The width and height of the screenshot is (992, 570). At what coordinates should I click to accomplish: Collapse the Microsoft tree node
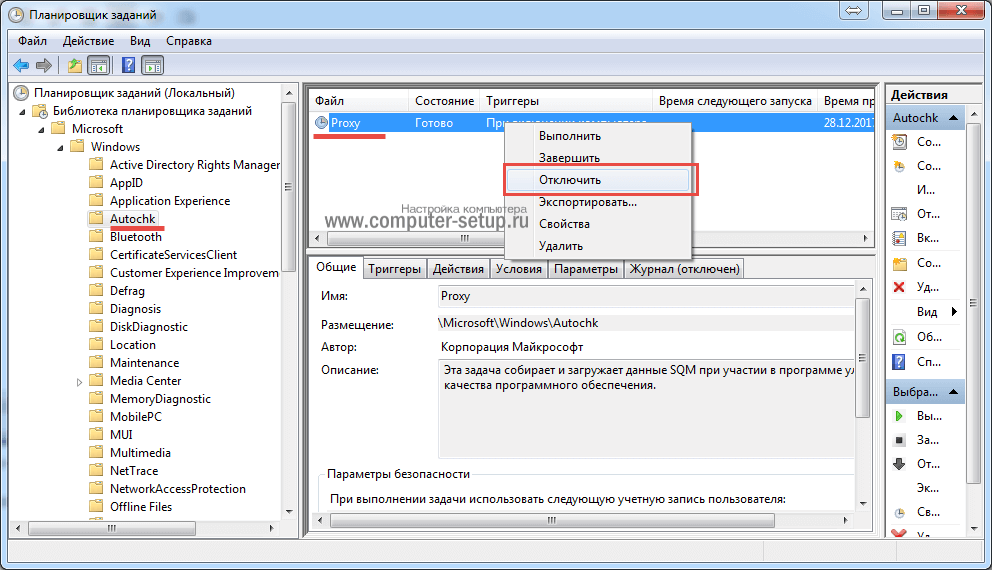(x=42, y=129)
